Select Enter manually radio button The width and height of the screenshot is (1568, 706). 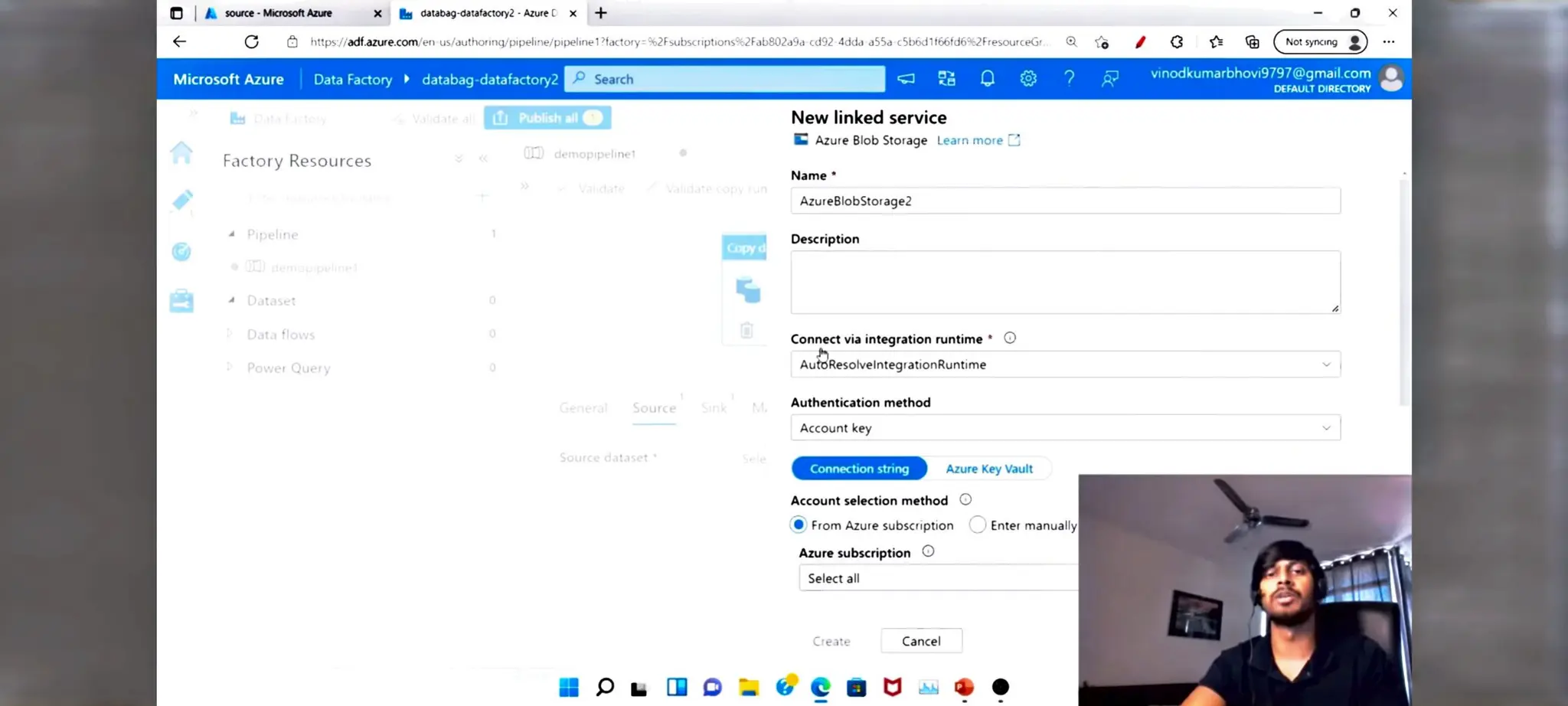point(977,525)
